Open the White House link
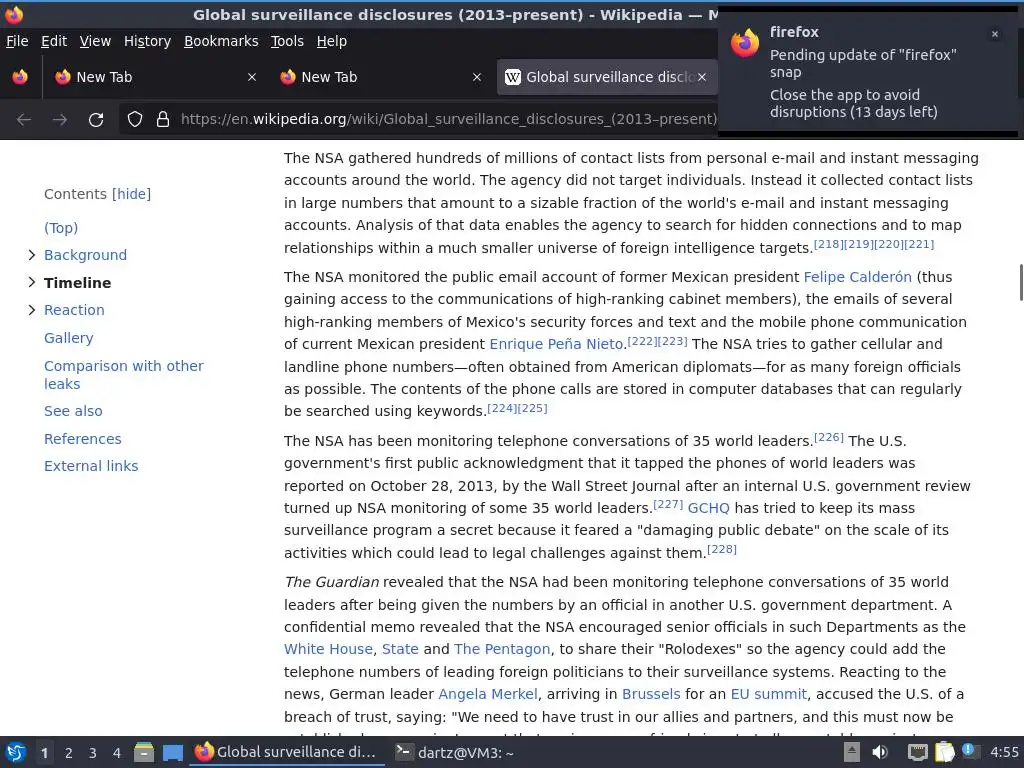Screen dimensions: 1024x768 tap(328, 649)
